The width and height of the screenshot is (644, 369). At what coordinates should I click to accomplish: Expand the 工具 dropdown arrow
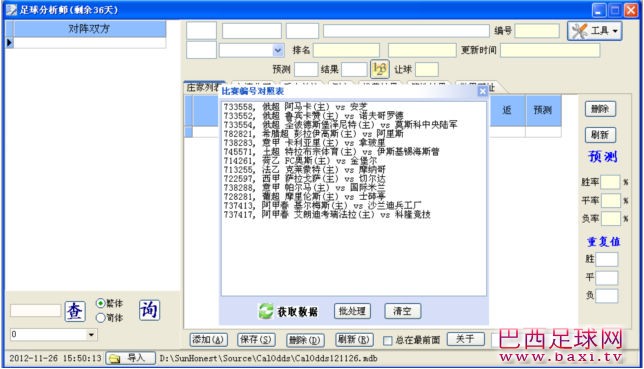tap(615, 31)
